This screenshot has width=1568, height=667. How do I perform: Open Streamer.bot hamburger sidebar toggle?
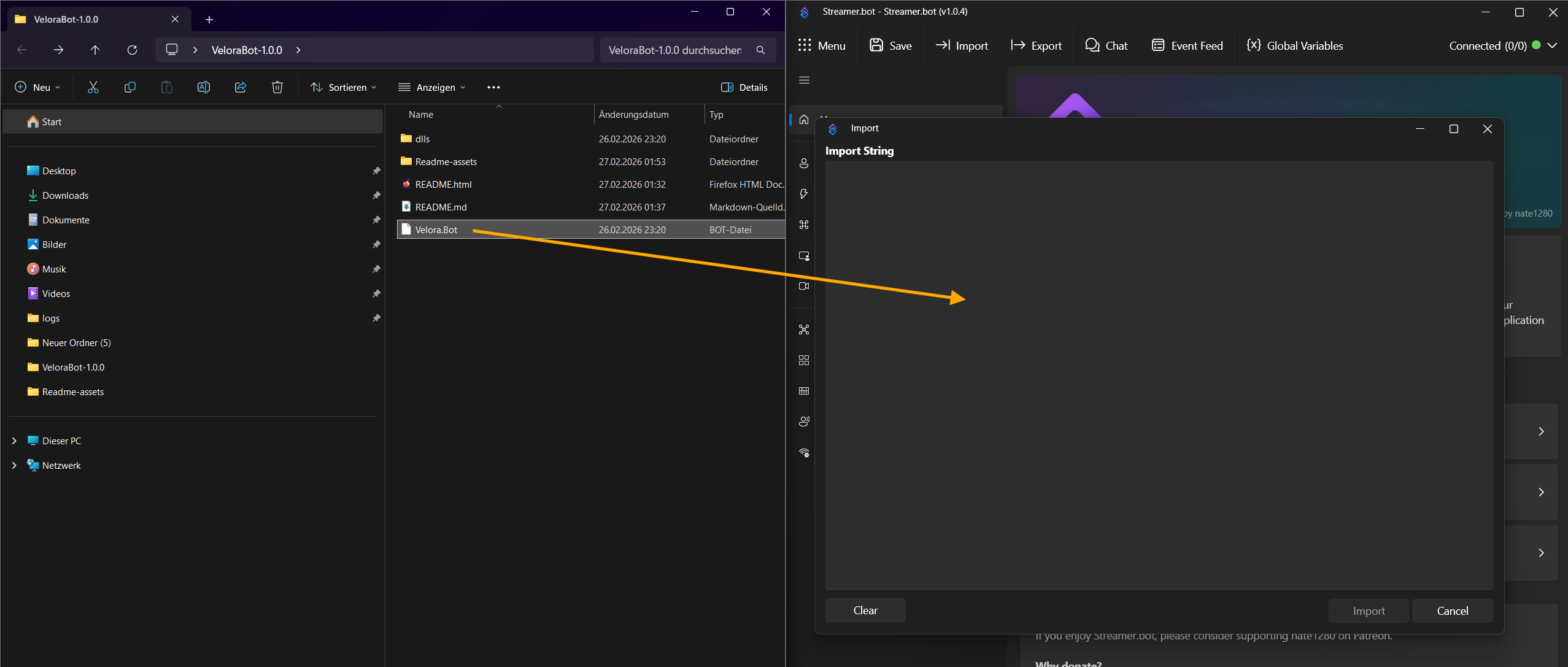804,80
